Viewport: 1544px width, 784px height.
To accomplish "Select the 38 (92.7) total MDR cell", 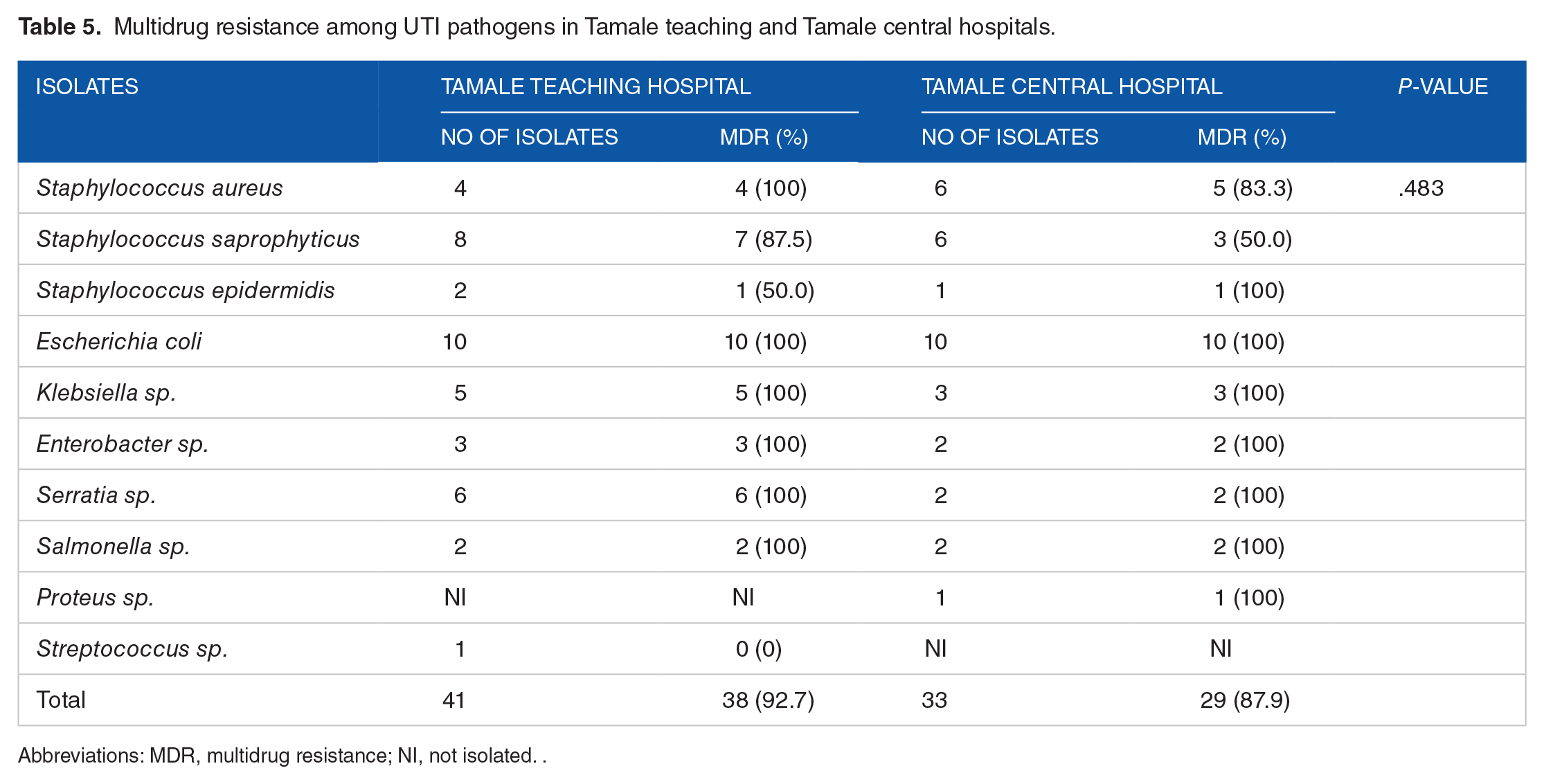I will pyautogui.click(x=768, y=700).
